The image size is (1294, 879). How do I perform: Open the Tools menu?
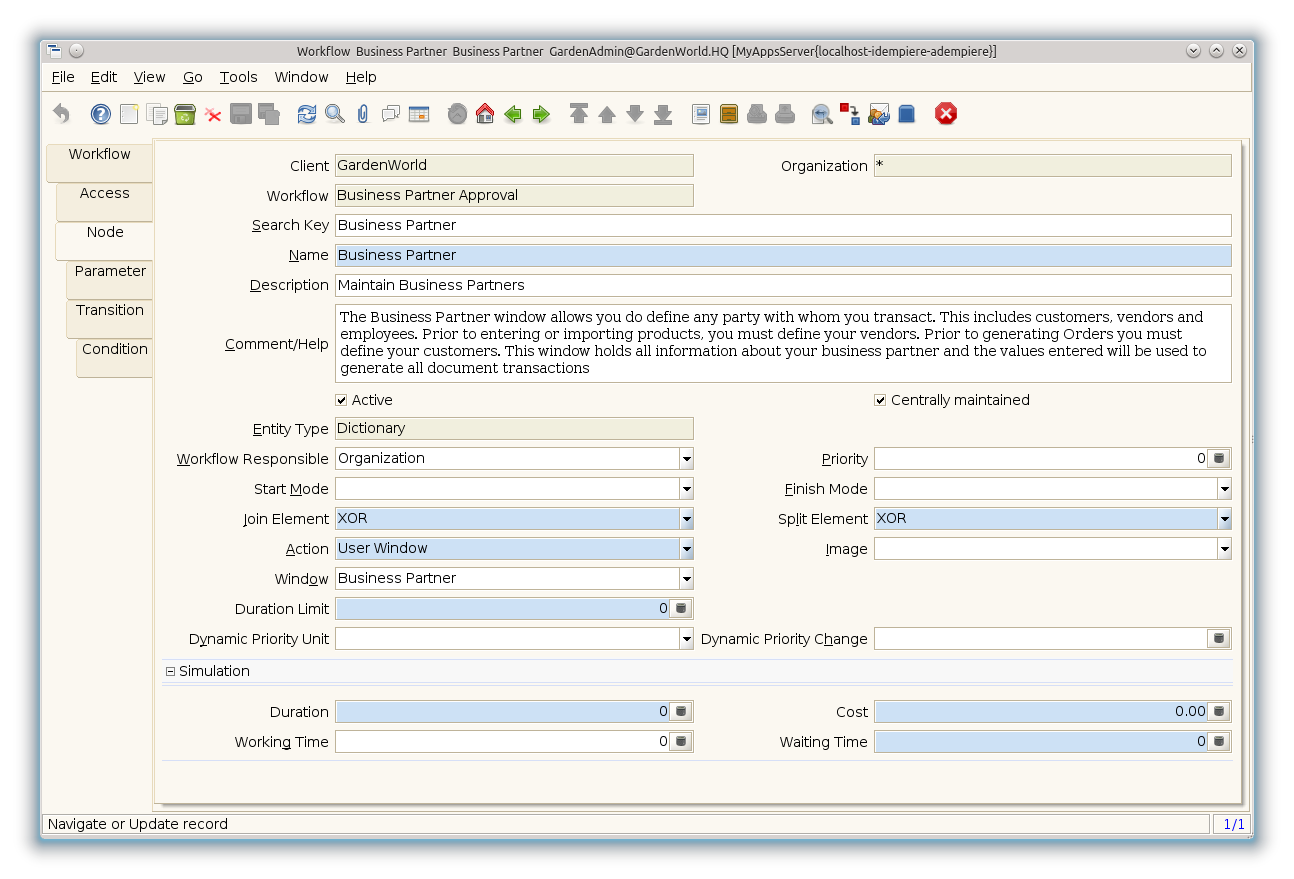tap(238, 77)
